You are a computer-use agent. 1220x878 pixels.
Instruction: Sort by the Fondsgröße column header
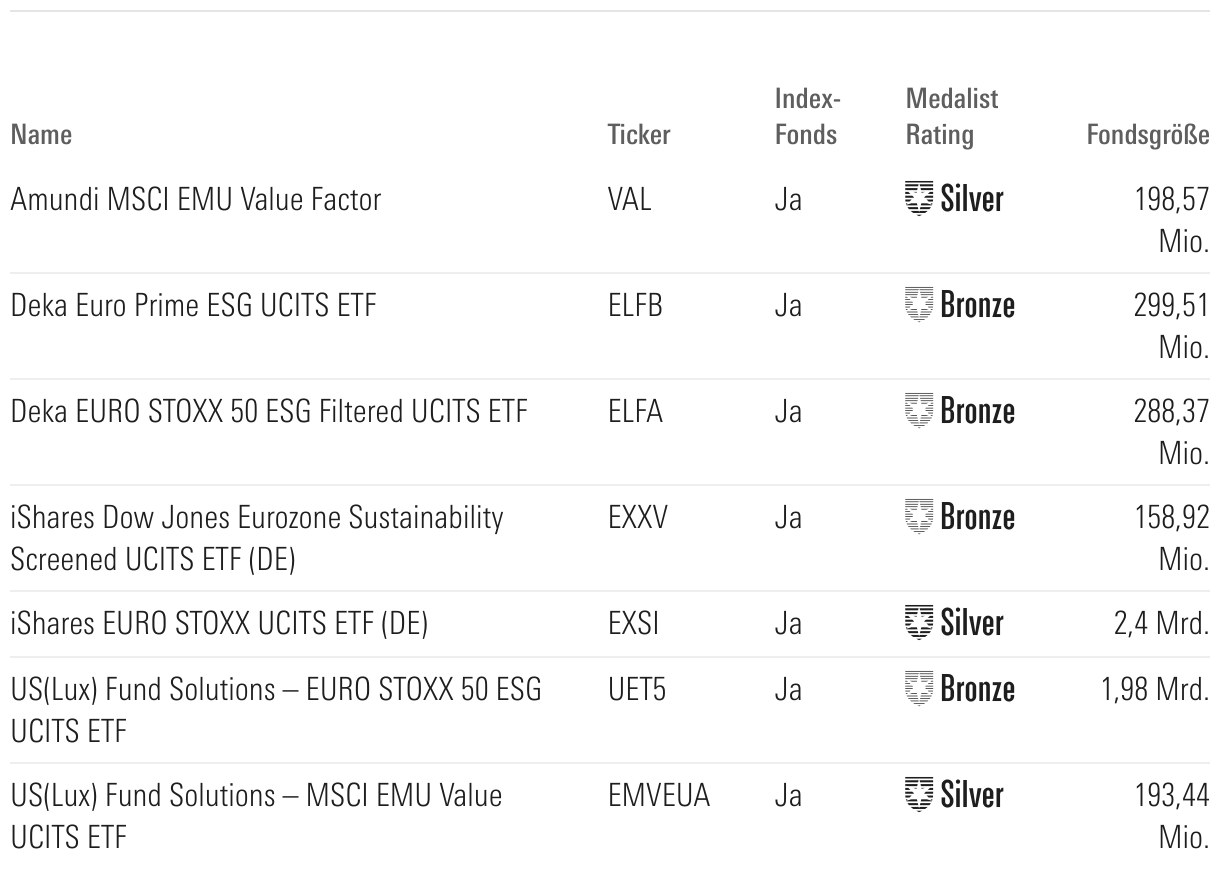tap(1147, 134)
